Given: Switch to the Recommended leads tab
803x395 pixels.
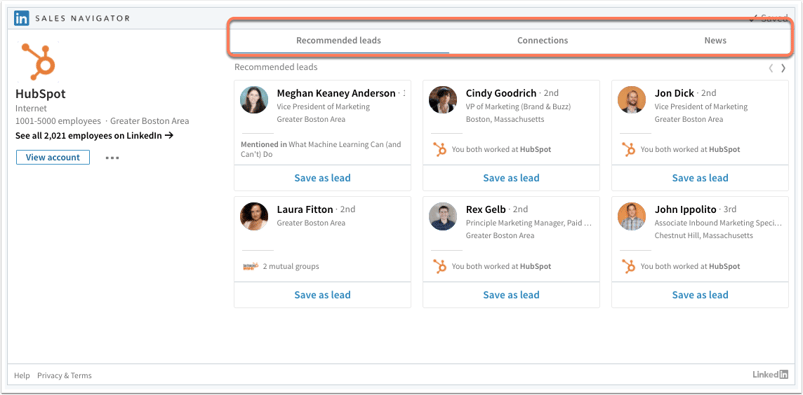Looking at the screenshot, I should point(339,40).
